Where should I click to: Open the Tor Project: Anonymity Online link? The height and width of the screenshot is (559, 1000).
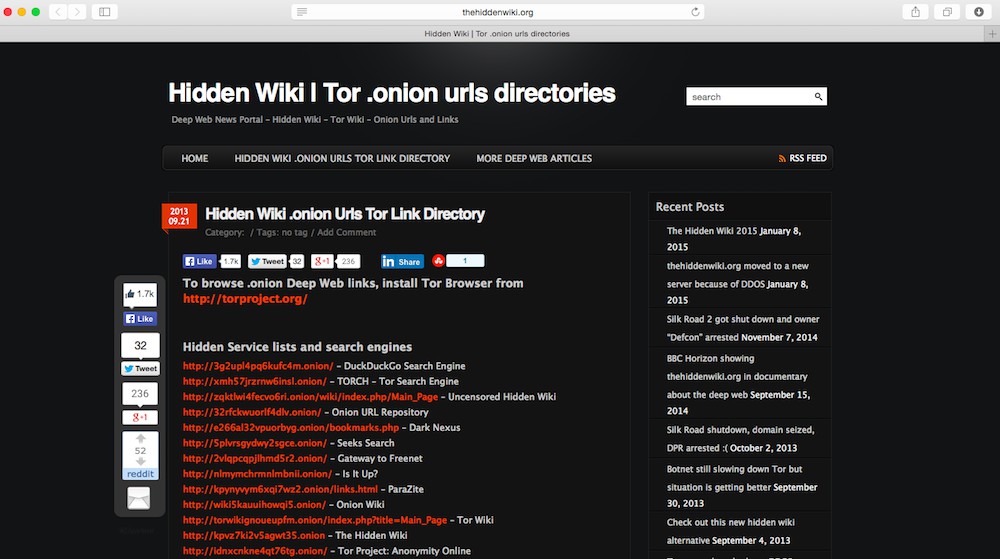click(255, 550)
